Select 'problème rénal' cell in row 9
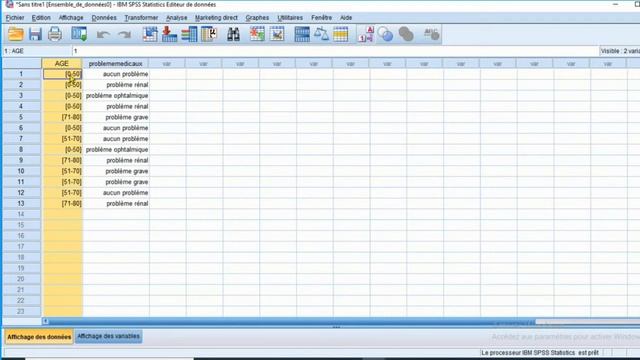Screen dimensions: 640x360 116,160
